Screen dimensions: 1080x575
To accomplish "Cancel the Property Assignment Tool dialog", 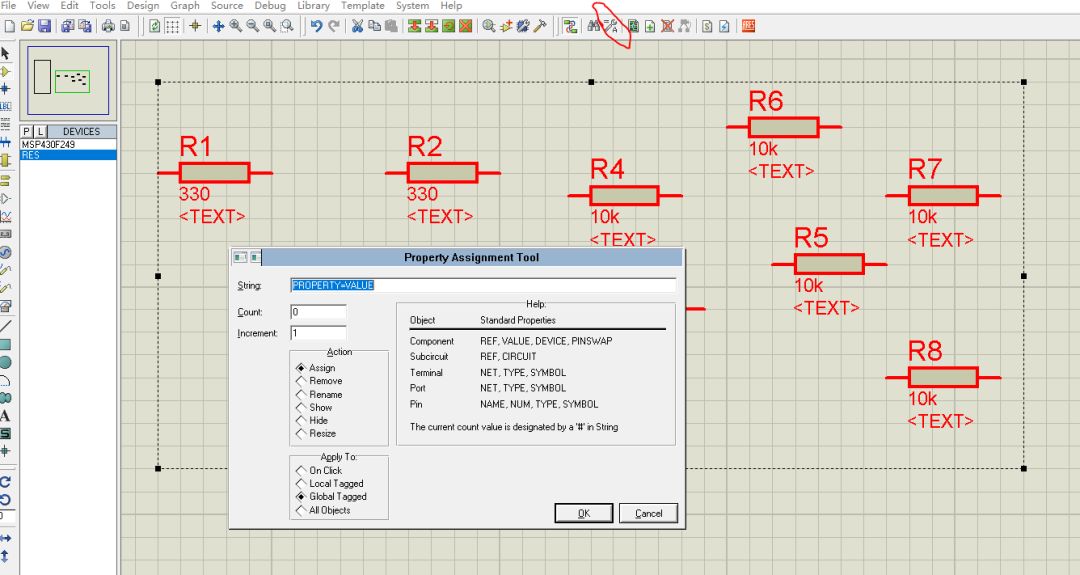I will coord(648,513).
